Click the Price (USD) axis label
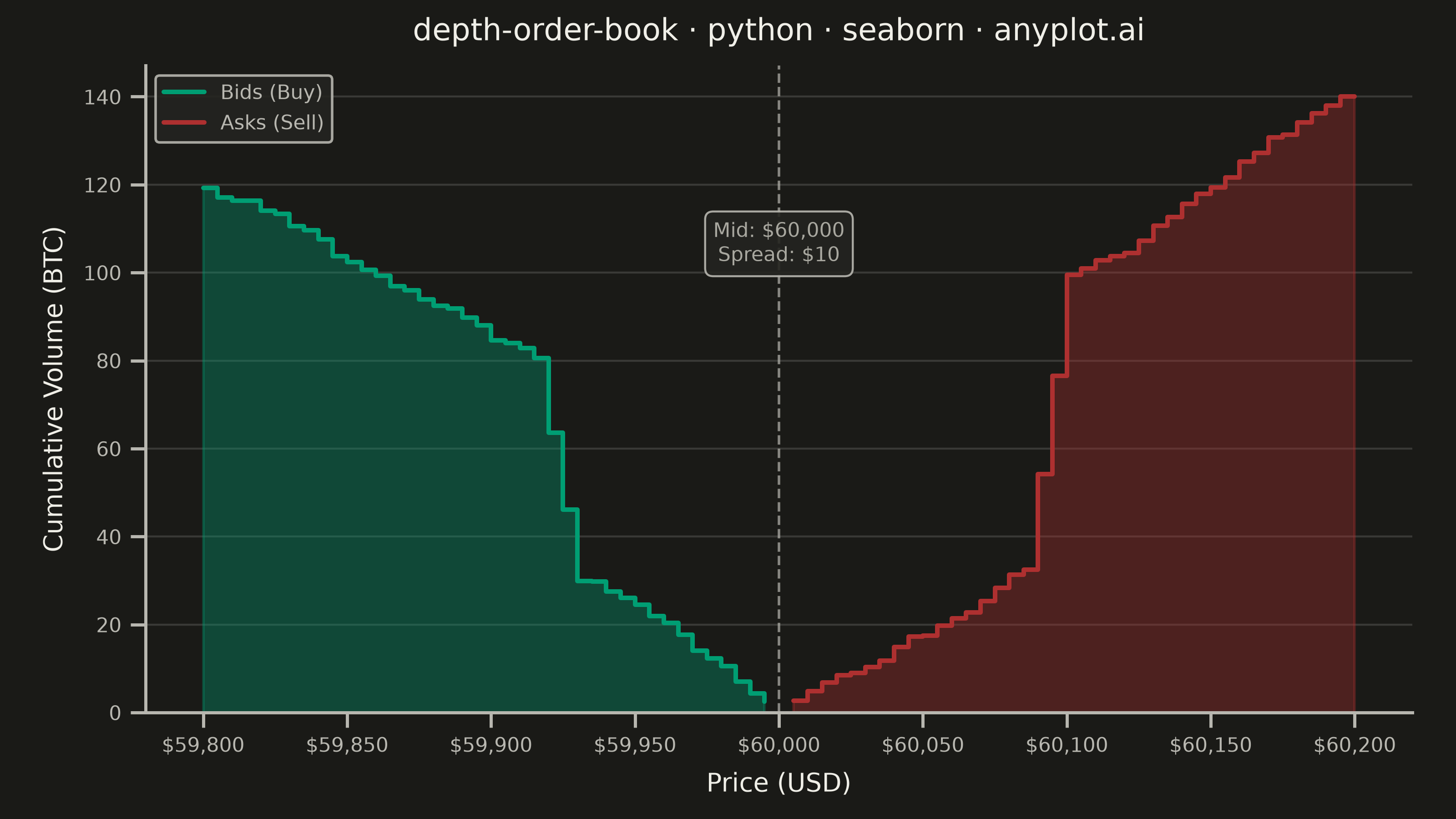This screenshot has height=819, width=1456. [x=779, y=783]
